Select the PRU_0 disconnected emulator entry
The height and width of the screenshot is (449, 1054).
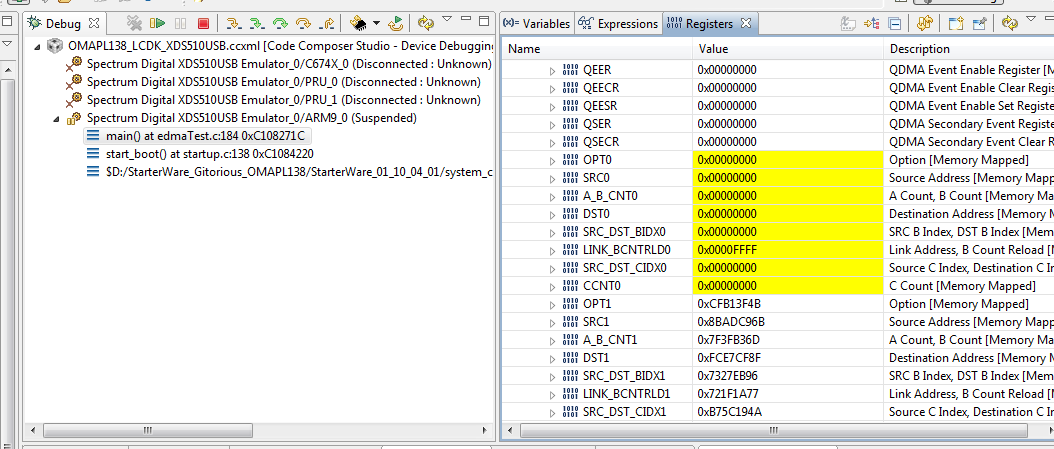tap(273, 82)
